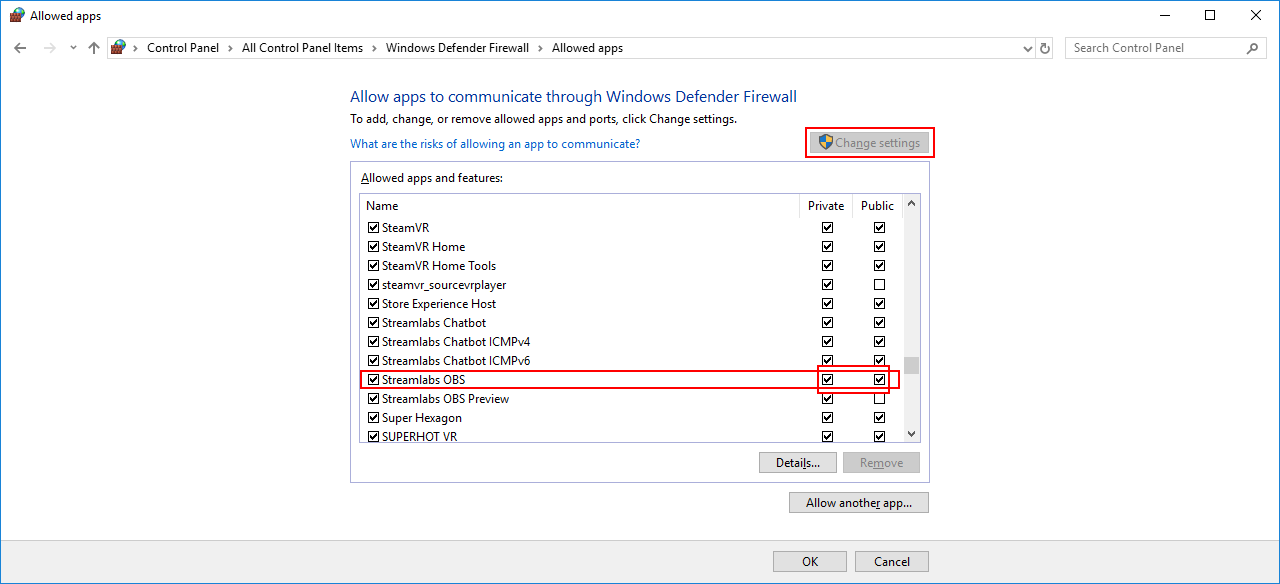Open Control Panel breadcrumb
This screenshot has height=584, width=1280.
click(182, 48)
